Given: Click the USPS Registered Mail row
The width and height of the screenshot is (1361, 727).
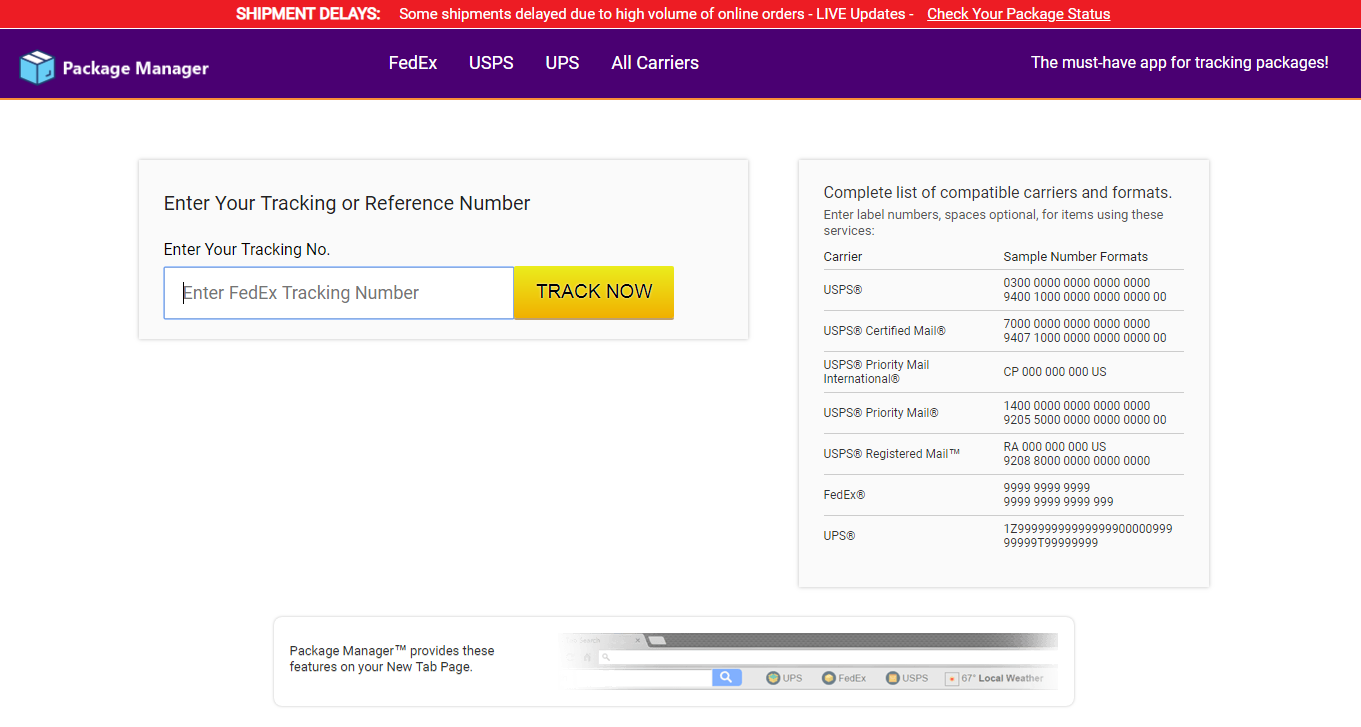Looking at the screenshot, I should 1003,454.
